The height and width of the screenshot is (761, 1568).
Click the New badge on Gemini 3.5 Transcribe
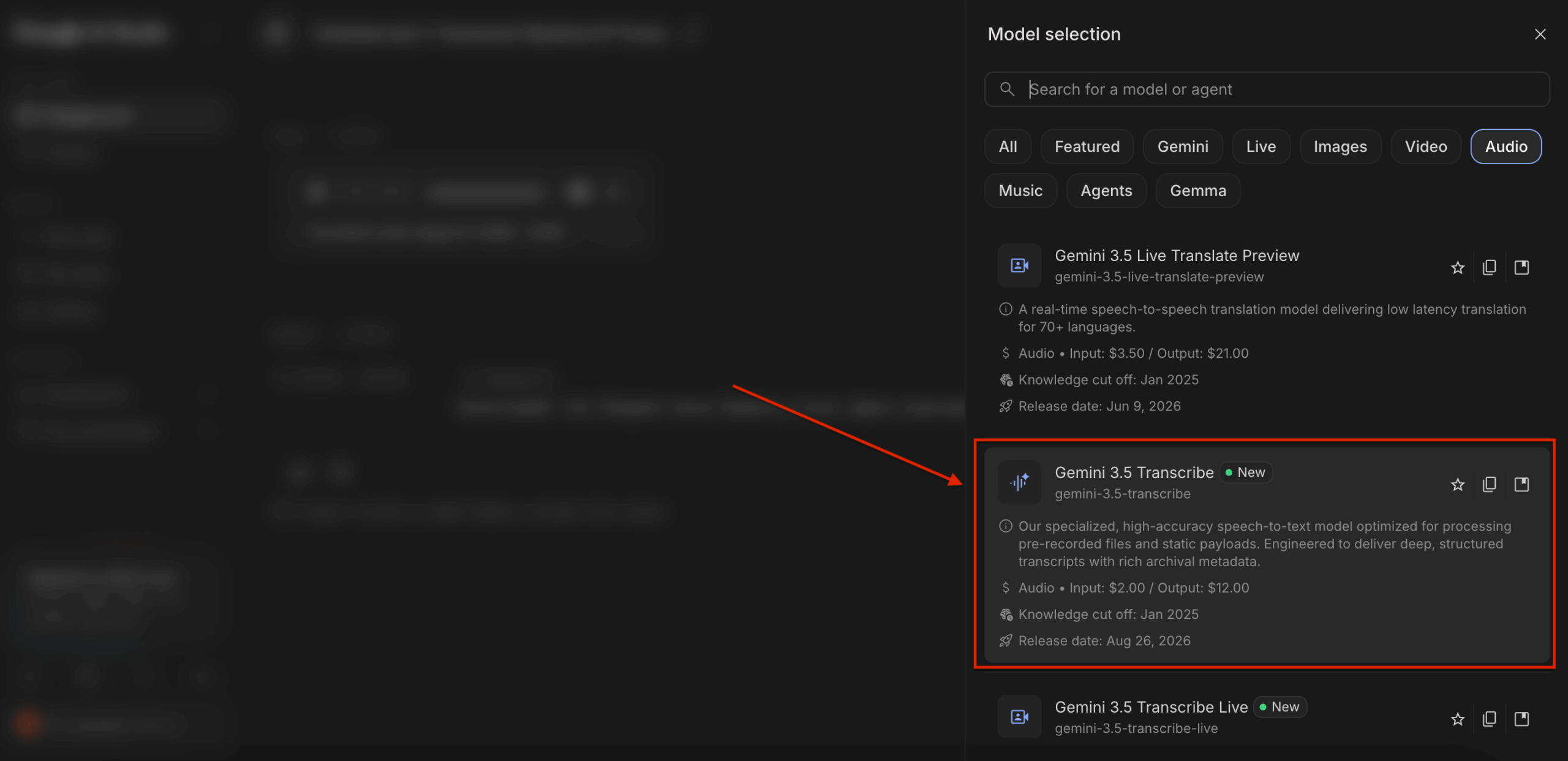pos(1245,472)
